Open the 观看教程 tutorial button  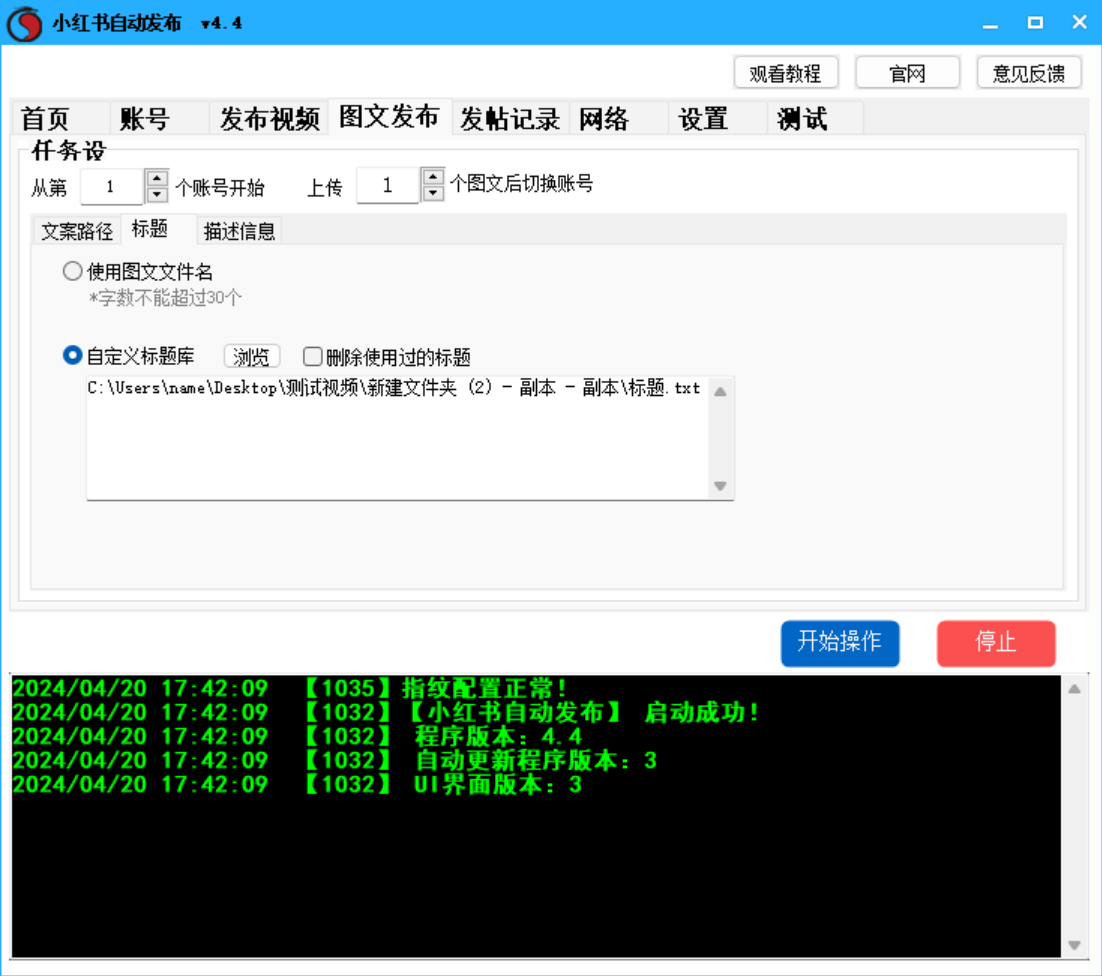pos(786,73)
